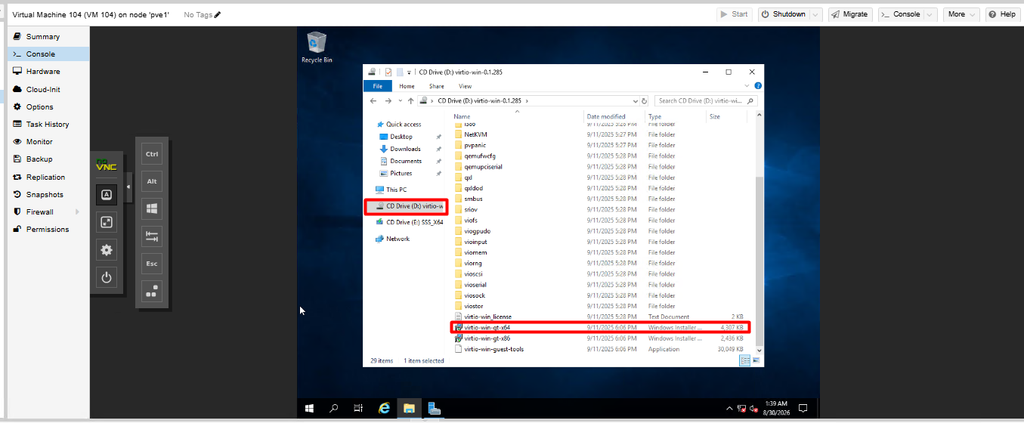This screenshot has height=423, width=1024.
Task: Click the Help button
Action: pos(1002,14)
